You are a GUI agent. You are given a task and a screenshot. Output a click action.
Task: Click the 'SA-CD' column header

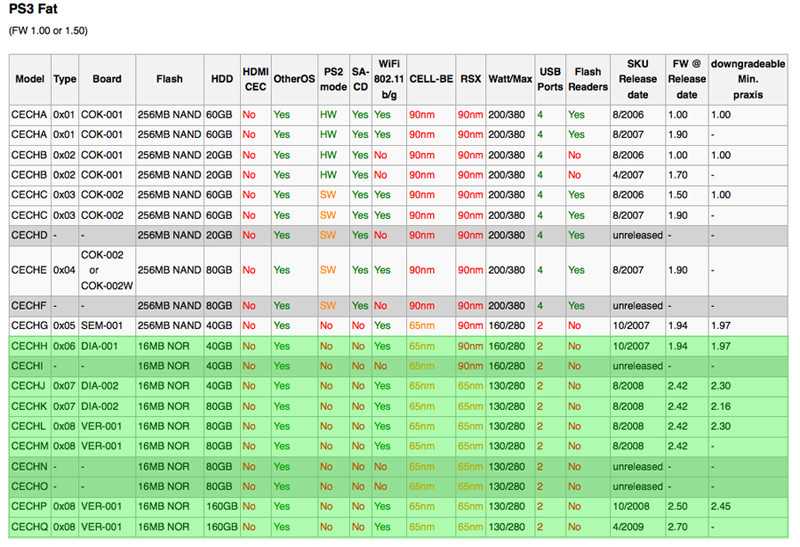click(x=360, y=79)
